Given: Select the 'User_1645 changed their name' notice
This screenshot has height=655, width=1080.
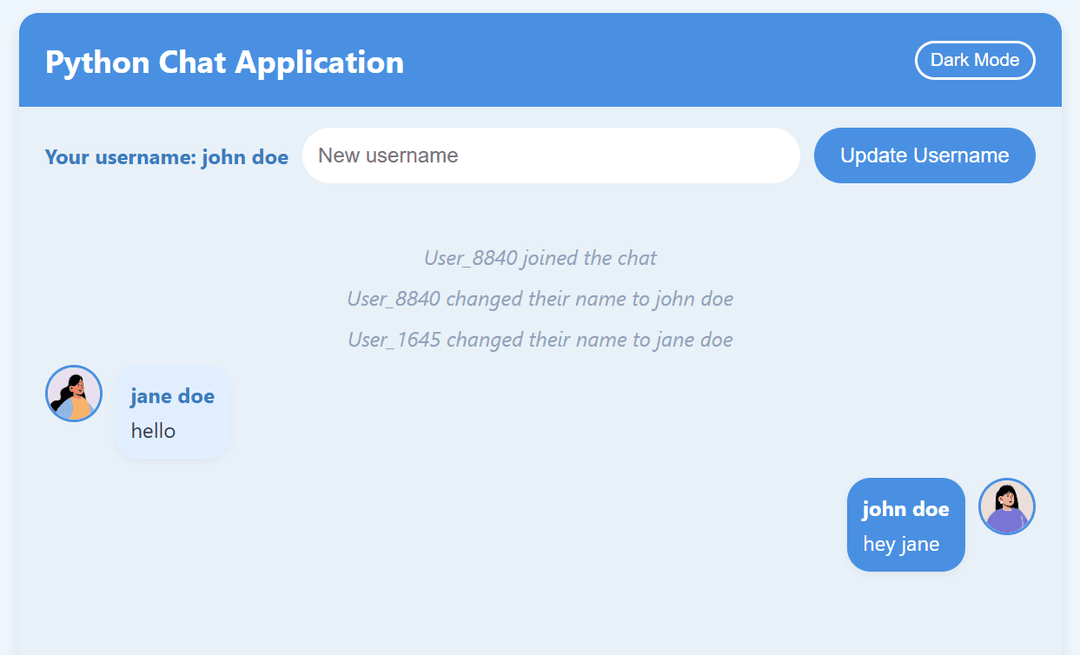Looking at the screenshot, I should point(540,340).
